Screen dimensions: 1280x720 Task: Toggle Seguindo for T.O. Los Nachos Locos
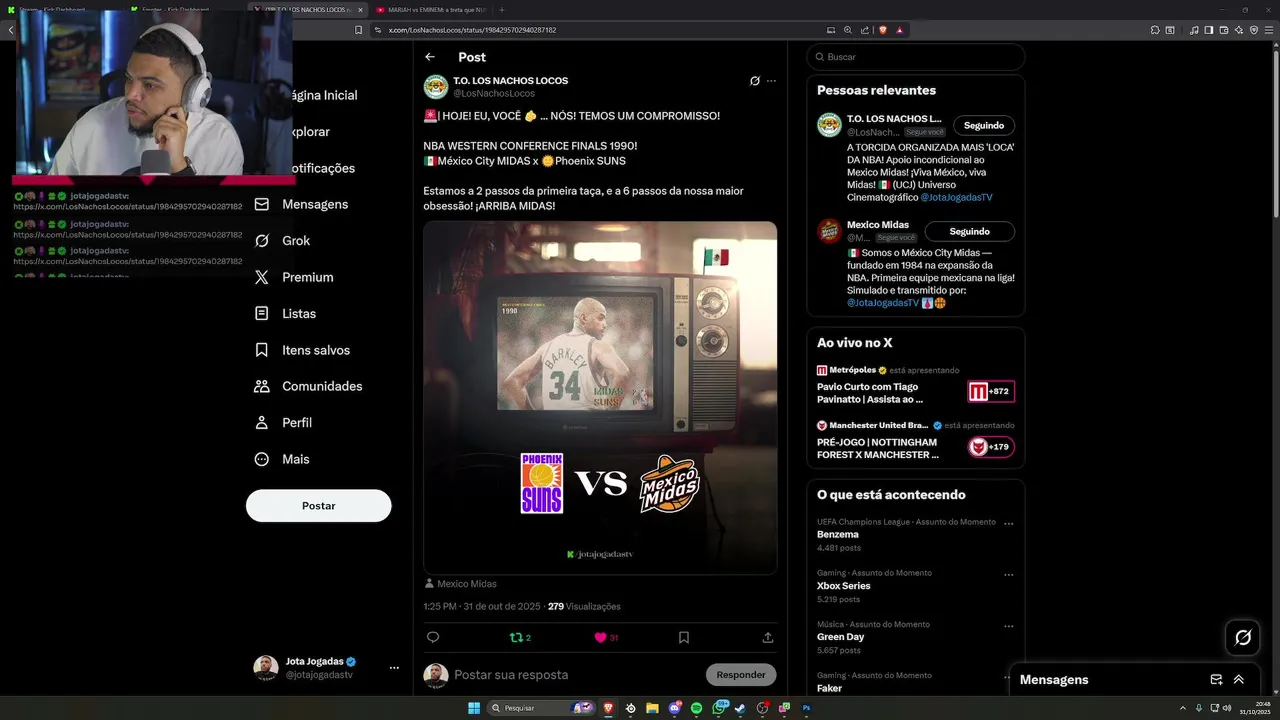(x=984, y=125)
